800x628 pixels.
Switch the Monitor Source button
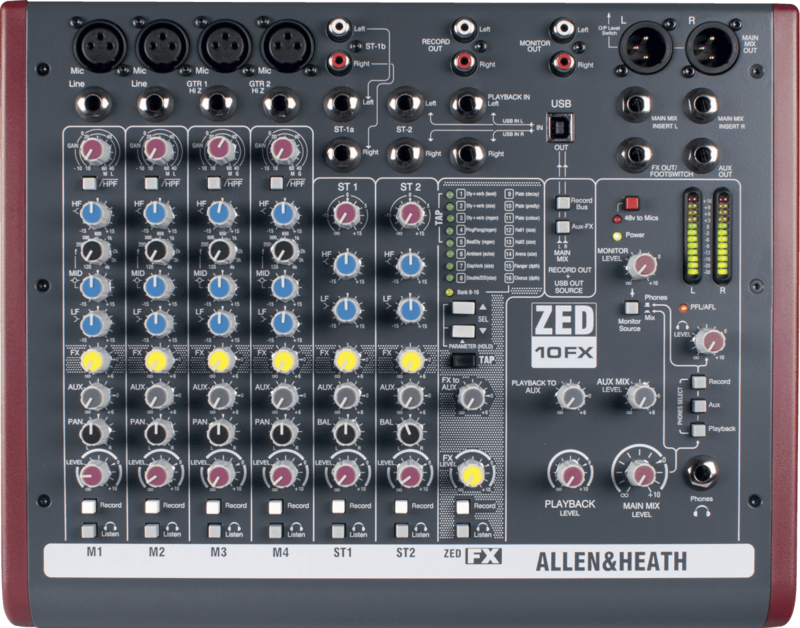(x=631, y=308)
